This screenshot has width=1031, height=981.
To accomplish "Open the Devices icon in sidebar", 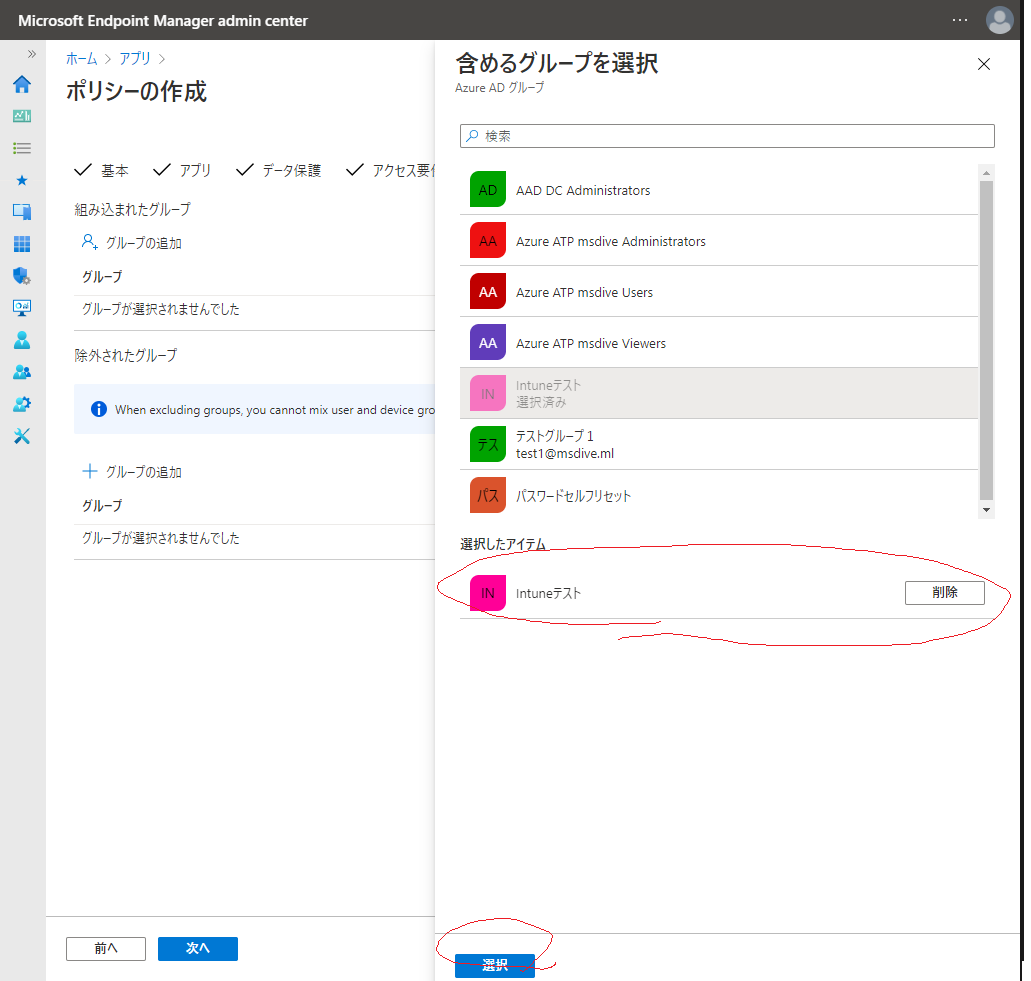I will tap(22, 212).
